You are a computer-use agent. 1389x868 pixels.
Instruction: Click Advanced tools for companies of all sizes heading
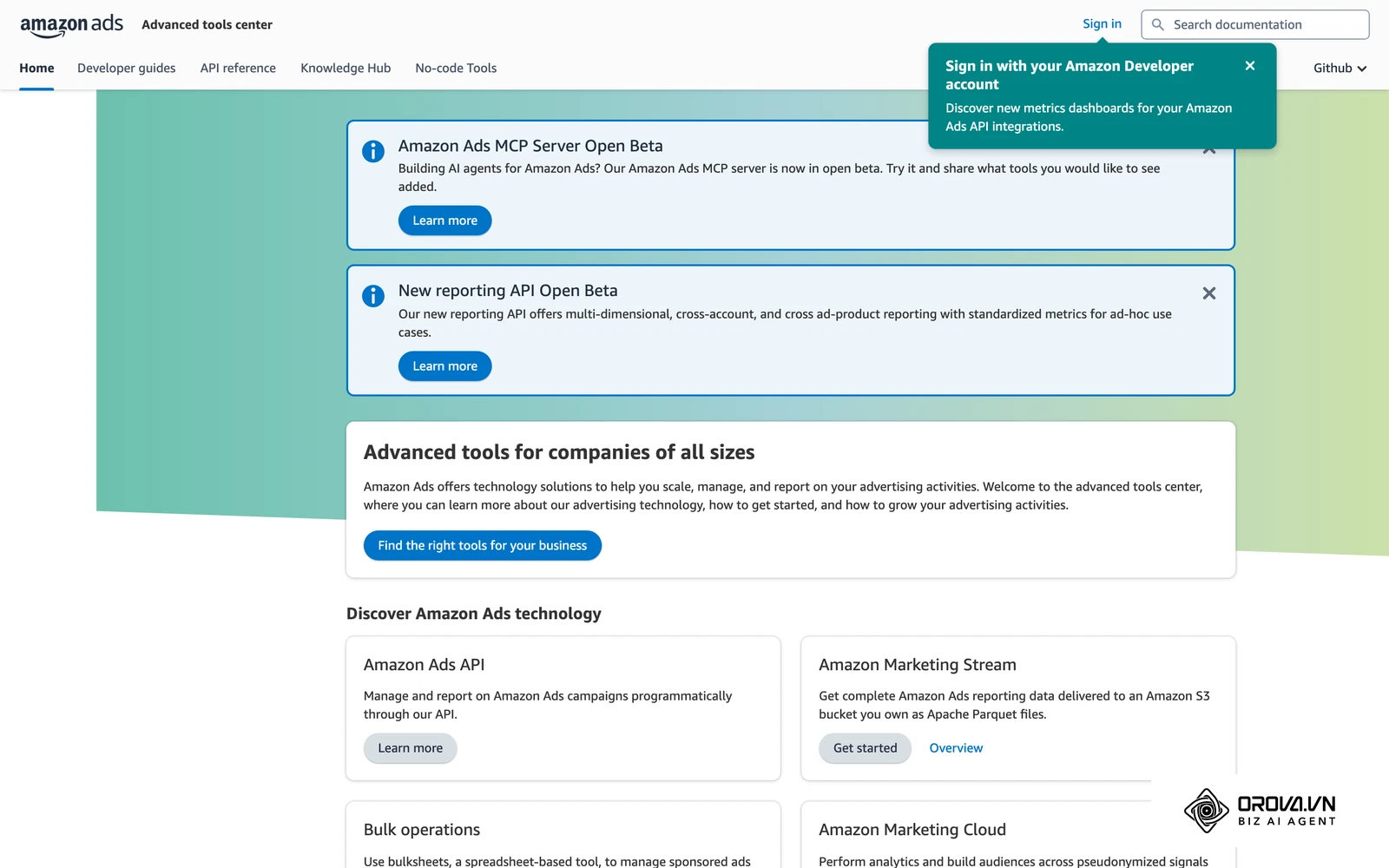(x=558, y=452)
